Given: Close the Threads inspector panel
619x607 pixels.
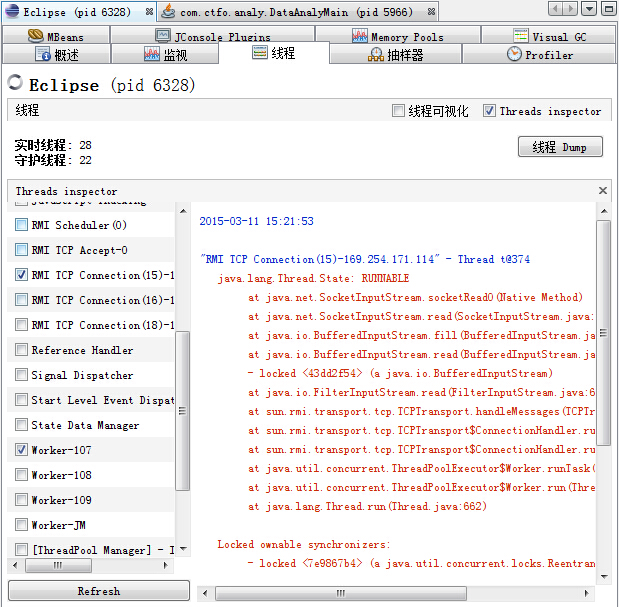Looking at the screenshot, I should coord(603,191).
